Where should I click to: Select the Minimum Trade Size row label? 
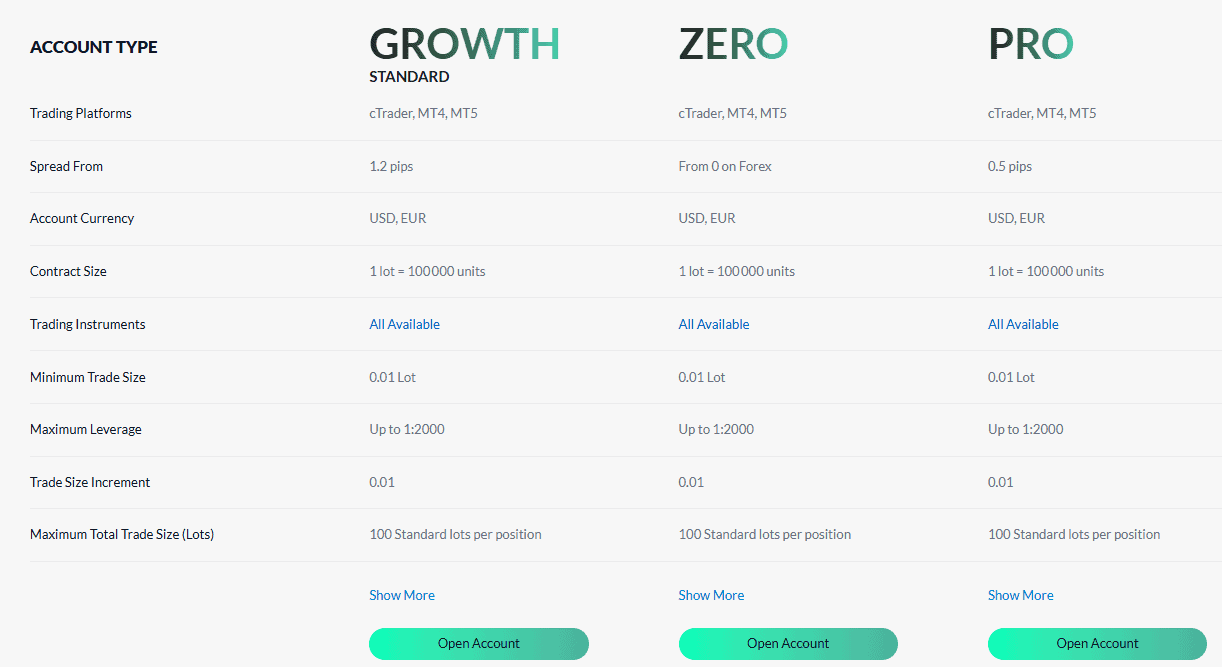tap(87, 377)
